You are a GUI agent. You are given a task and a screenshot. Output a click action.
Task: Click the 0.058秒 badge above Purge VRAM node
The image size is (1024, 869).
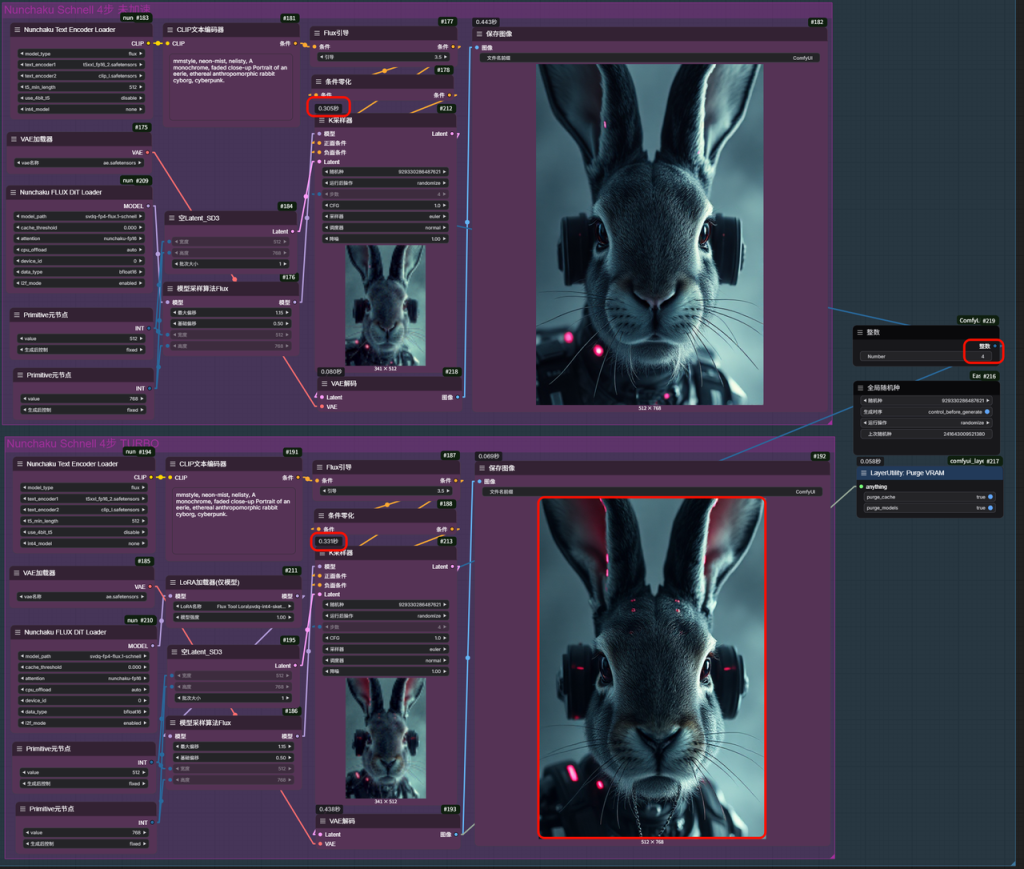[871, 461]
